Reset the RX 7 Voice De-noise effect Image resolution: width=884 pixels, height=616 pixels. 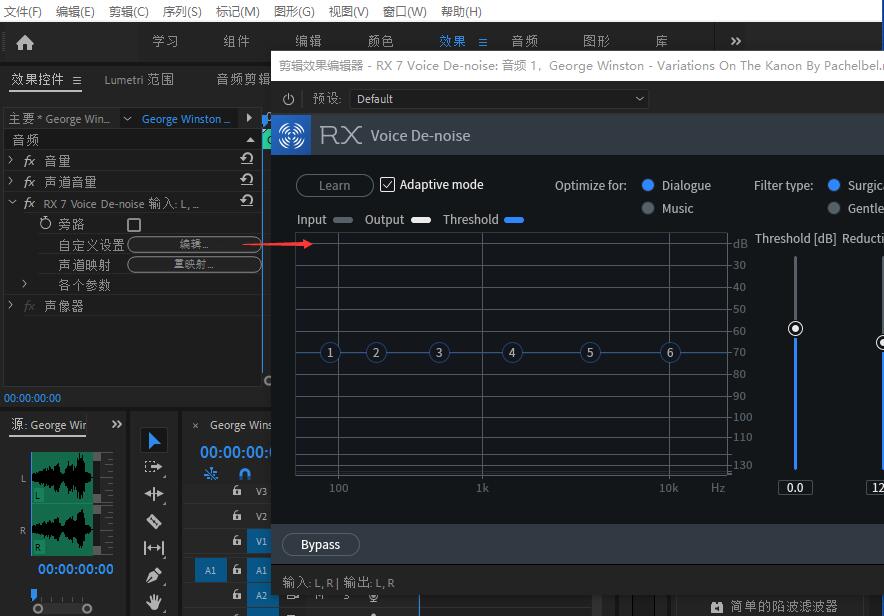click(247, 200)
